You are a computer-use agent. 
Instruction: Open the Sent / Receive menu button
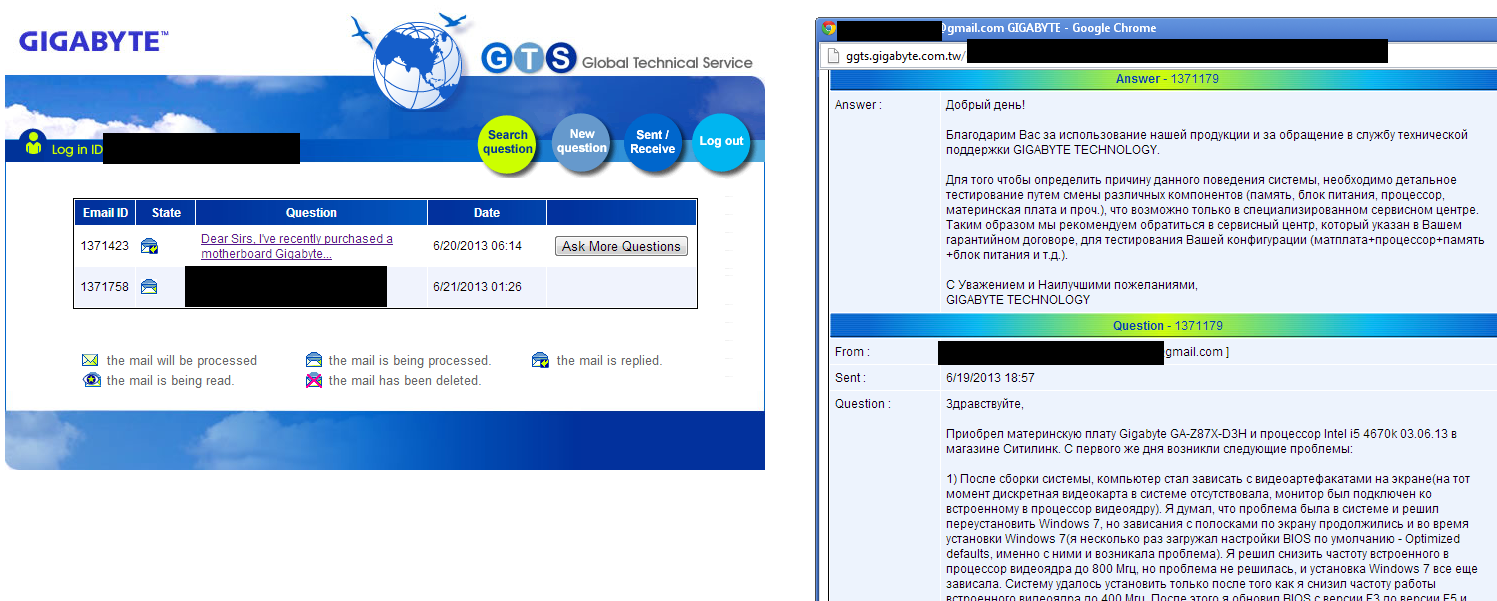click(x=652, y=143)
